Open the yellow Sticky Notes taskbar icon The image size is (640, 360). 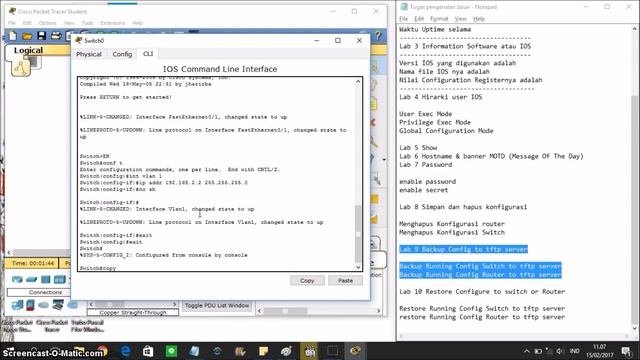(263, 351)
